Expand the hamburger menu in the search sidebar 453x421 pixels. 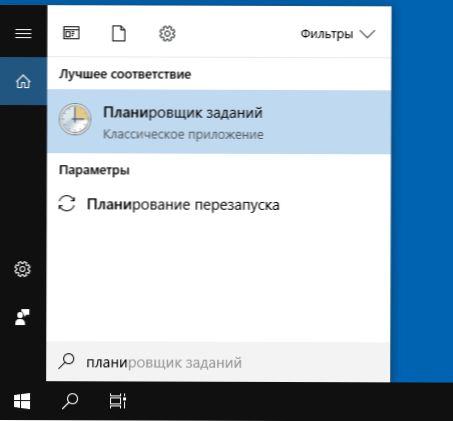pos(23,33)
